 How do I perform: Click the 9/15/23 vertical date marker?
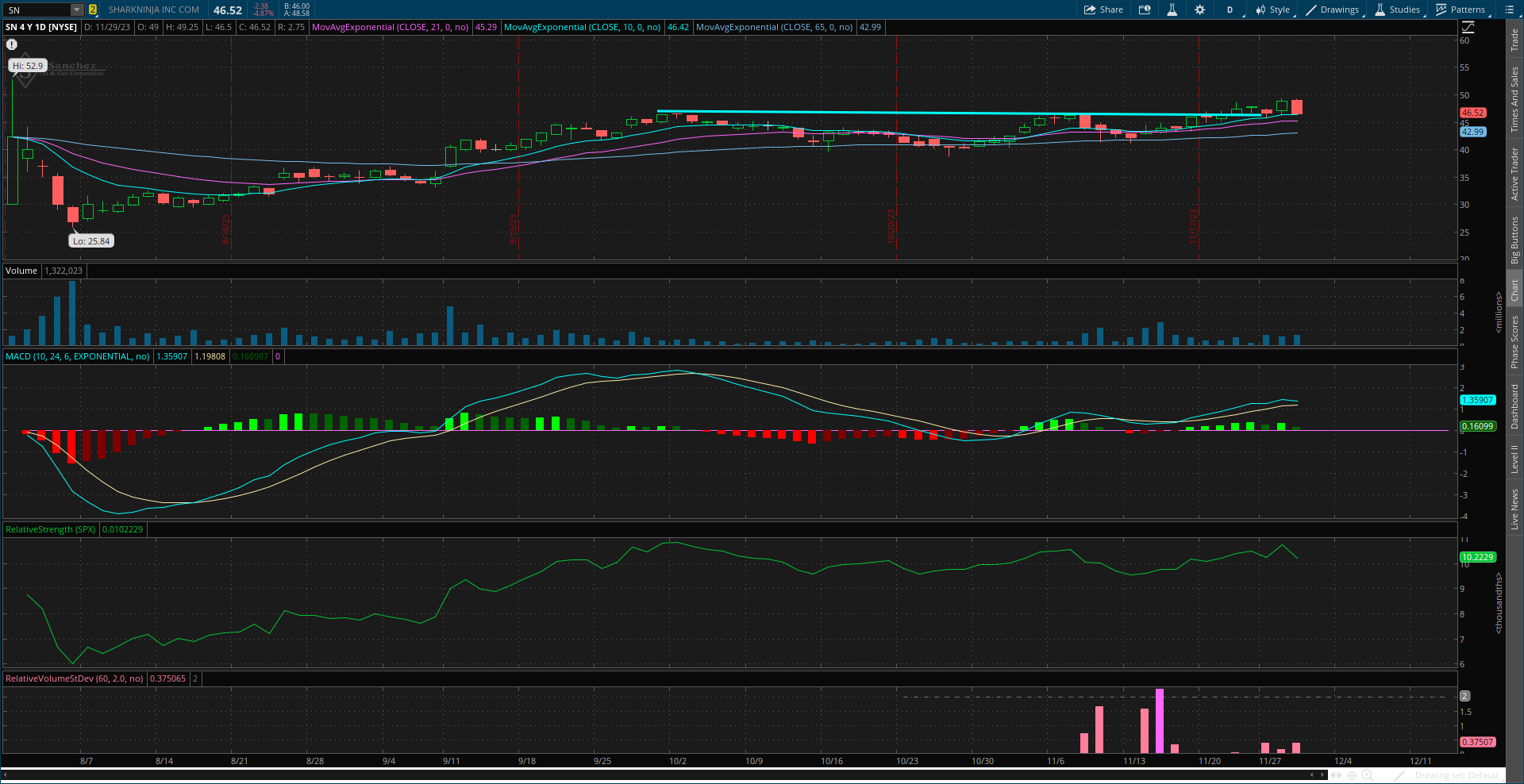click(513, 229)
